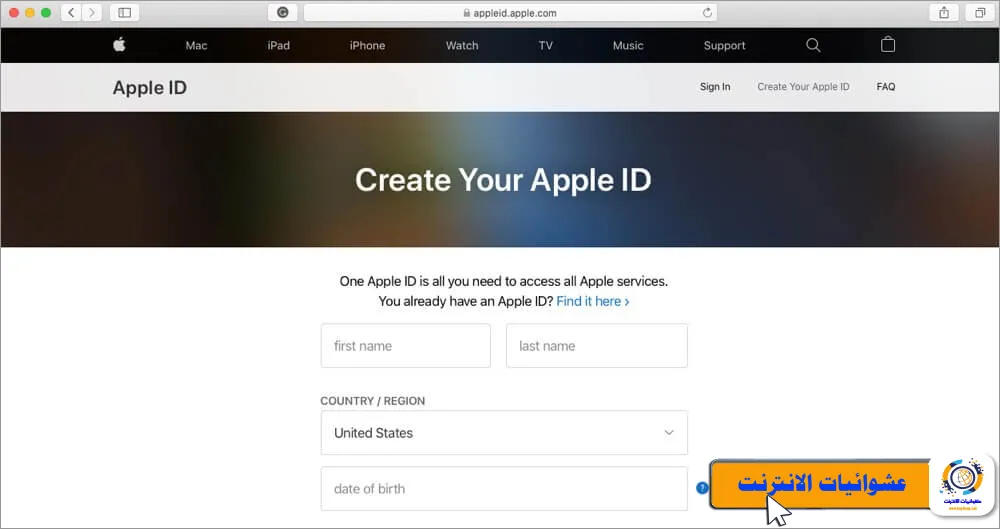The width and height of the screenshot is (1000, 529).
Task: Show all tabs overview button
Action: pyautogui.click(x=980, y=12)
